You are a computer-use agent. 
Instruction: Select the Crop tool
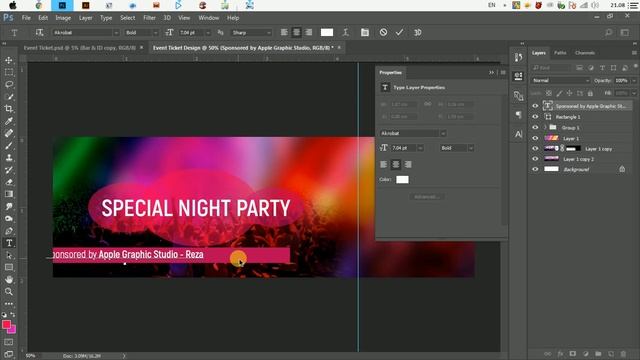pyautogui.click(x=9, y=109)
